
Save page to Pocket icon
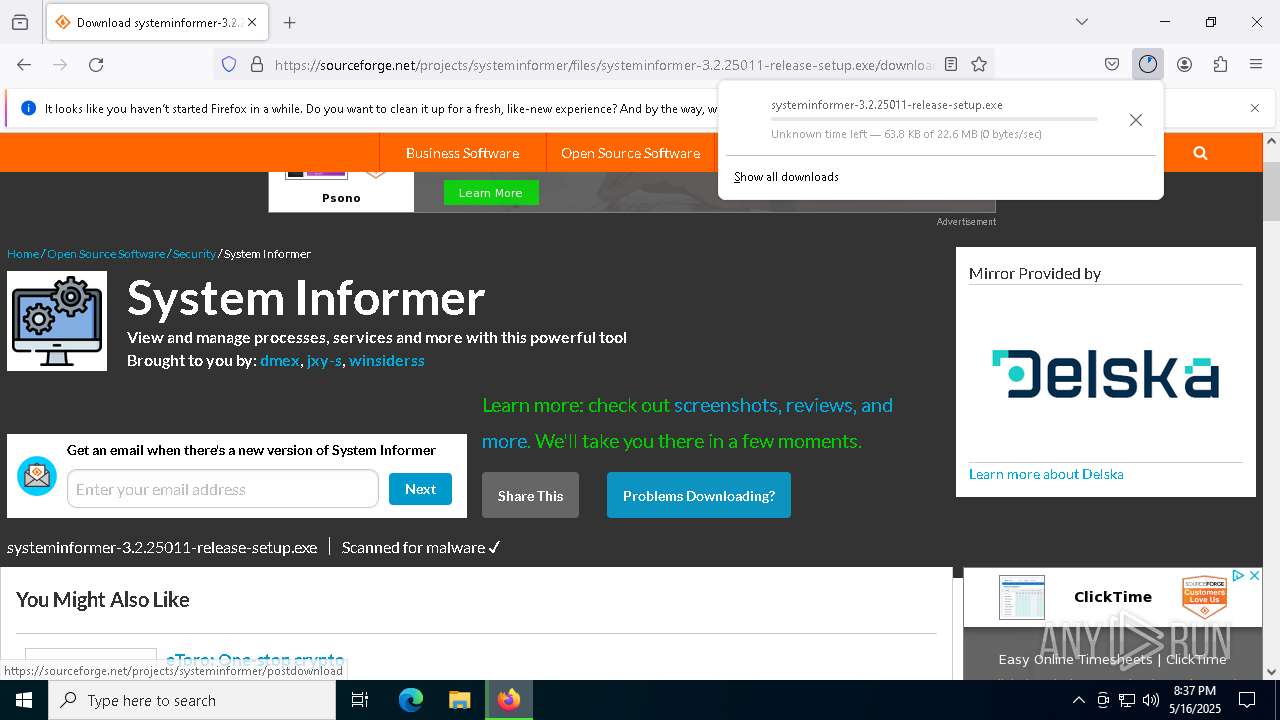click(x=1112, y=64)
